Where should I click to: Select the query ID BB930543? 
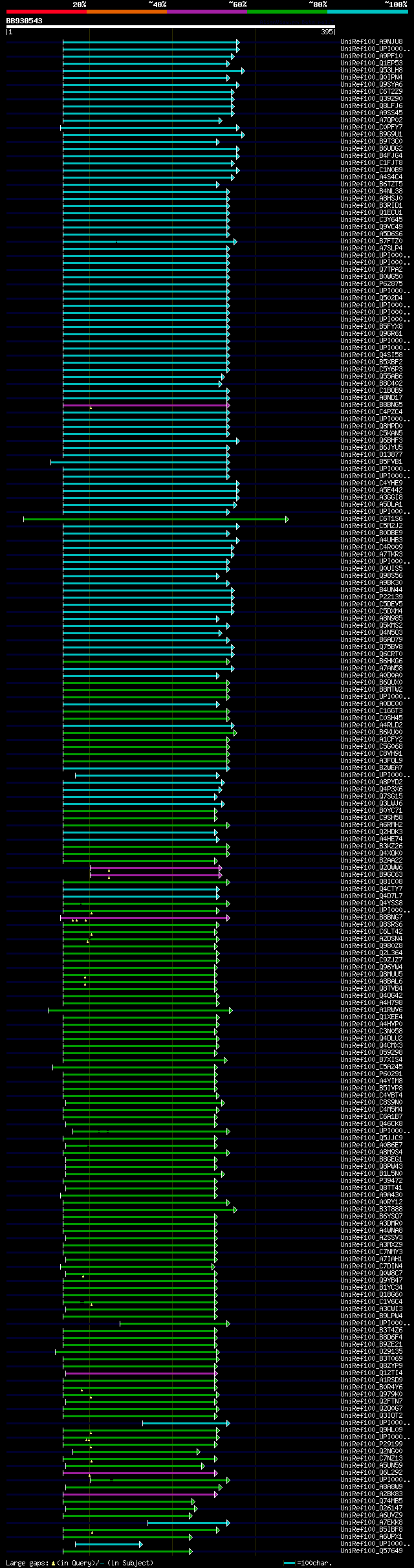click(25, 21)
